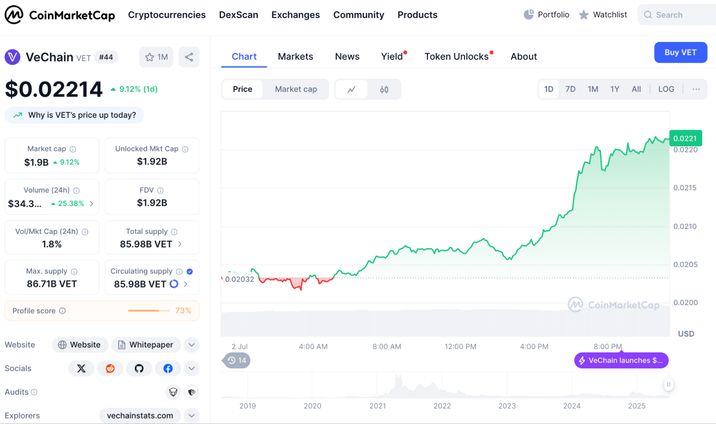Switch chart to candlestick view
716x424 pixels.
point(384,89)
